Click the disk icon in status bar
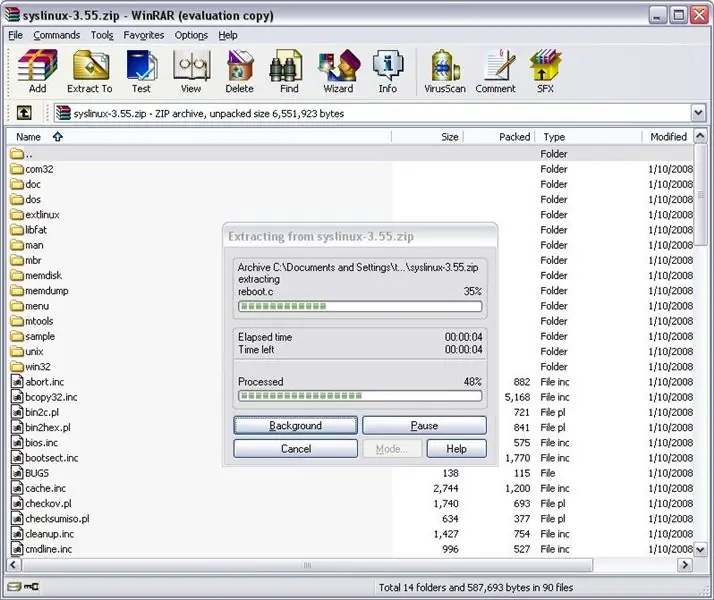This screenshot has height=600, width=714. 14,586
